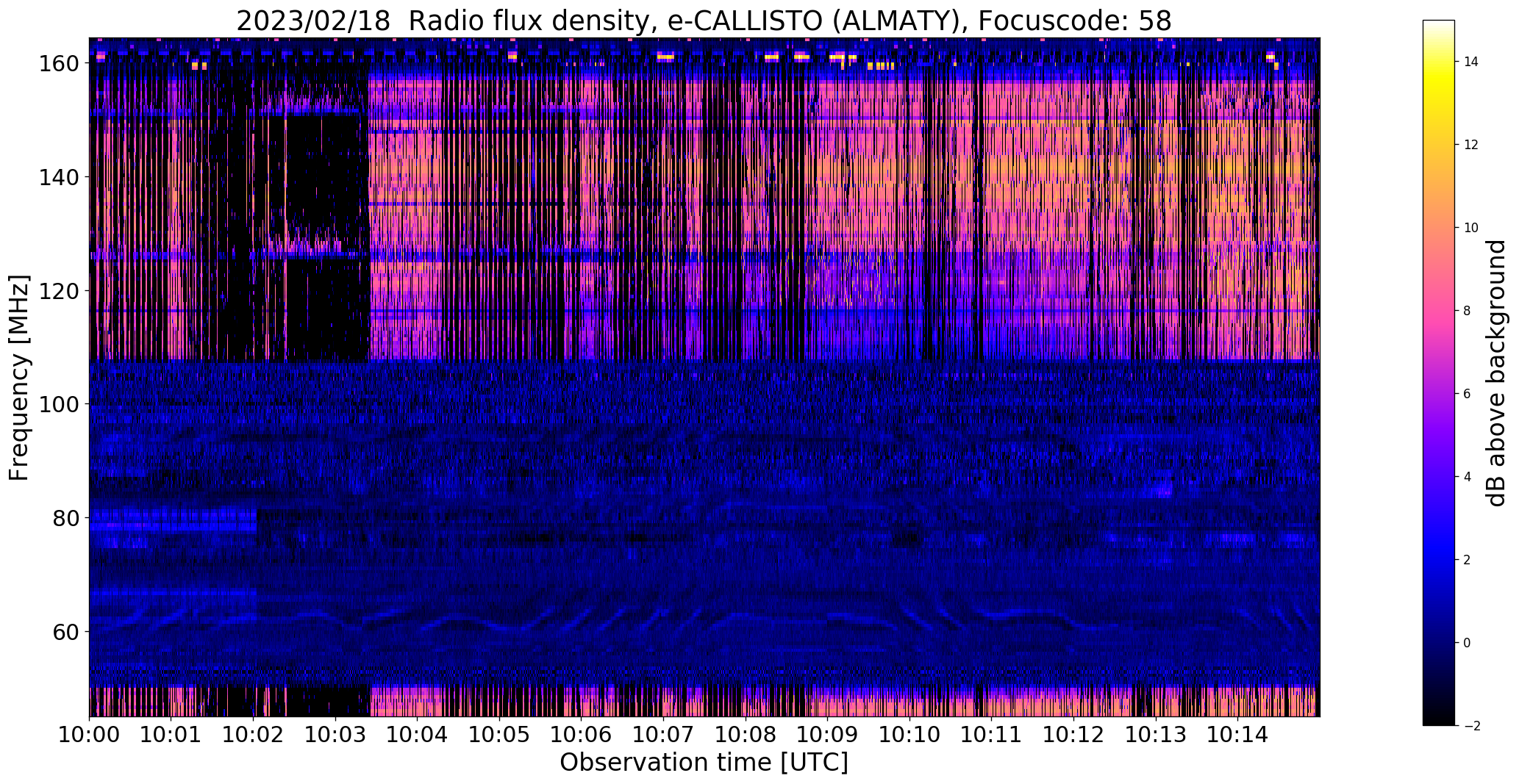Click the plot title mentioning e-CALLISTO (ALMATY)
Image resolution: width=1519 pixels, height=784 pixels.
click(x=704, y=21)
